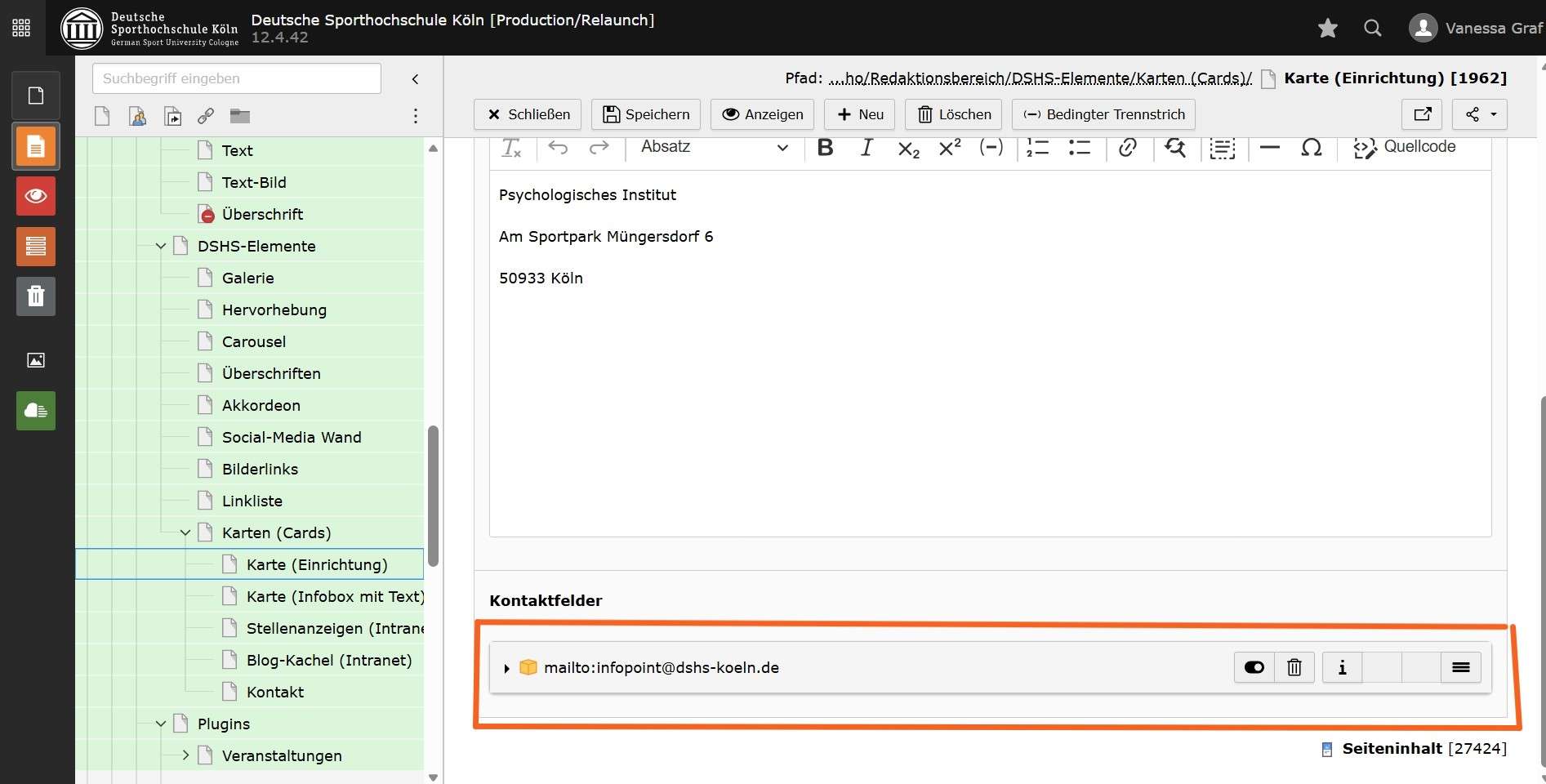Toggle visibility of mailto contact field

pos(1254,668)
